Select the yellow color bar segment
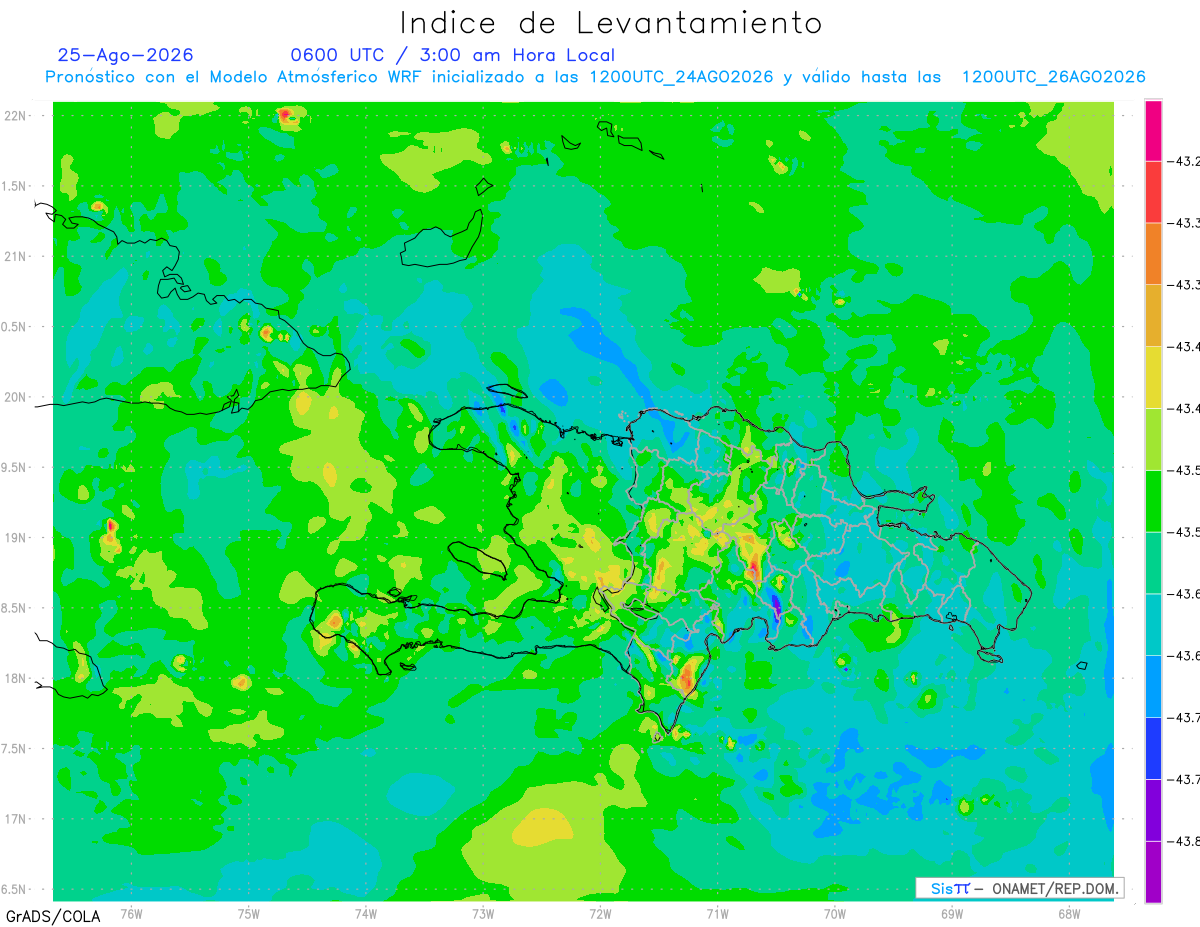The height and width of the screenshot is (927, 1200). (x=1153, y=377)
